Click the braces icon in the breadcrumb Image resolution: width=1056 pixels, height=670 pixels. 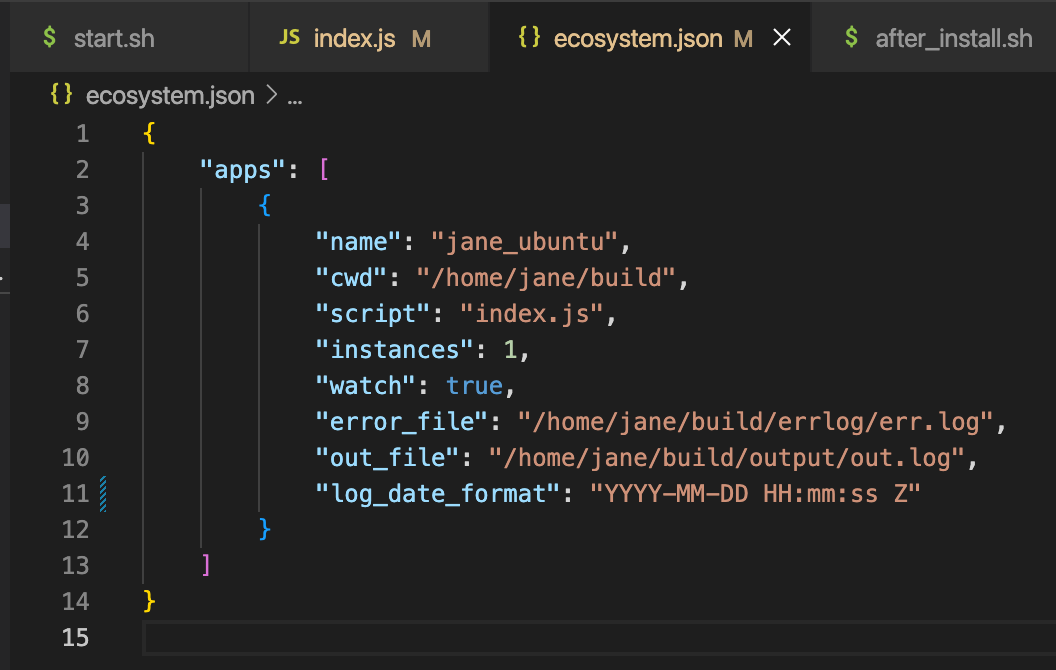61,94
